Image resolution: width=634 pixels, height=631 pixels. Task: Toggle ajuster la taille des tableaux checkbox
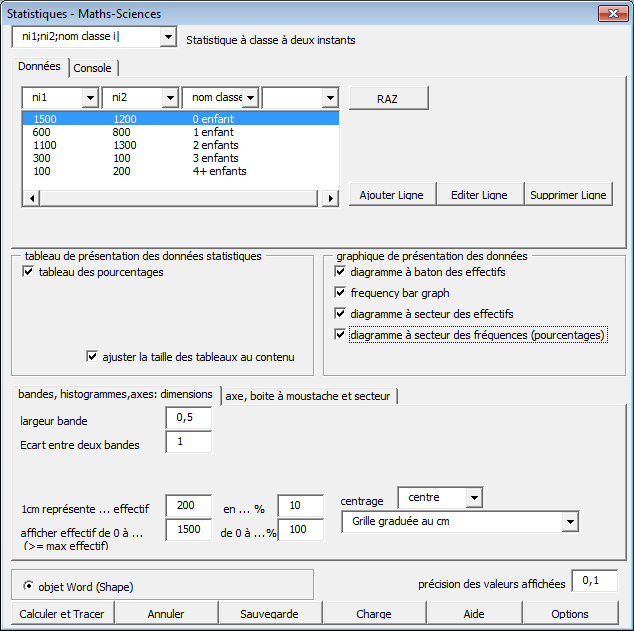[92, 357]
